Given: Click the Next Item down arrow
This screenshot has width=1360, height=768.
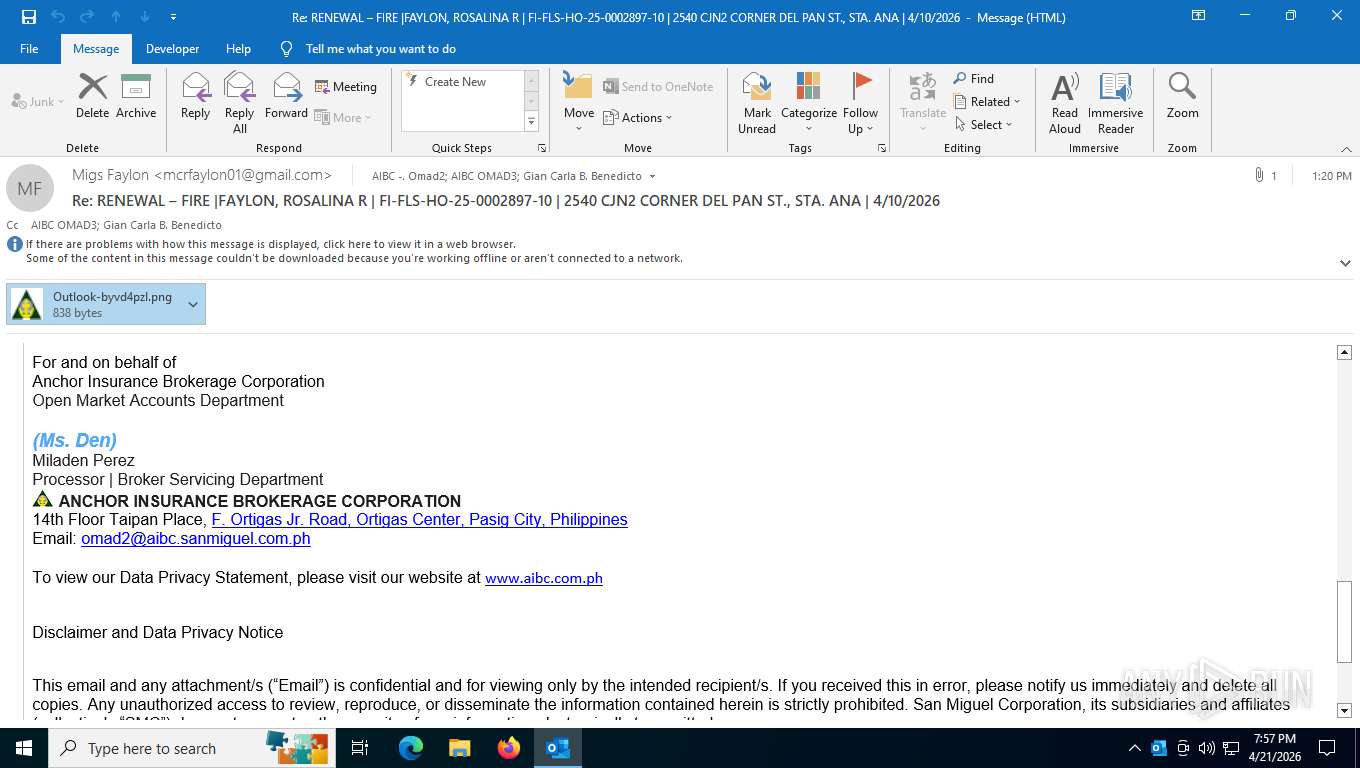Looking at the screenshot, I should (145, 17).
